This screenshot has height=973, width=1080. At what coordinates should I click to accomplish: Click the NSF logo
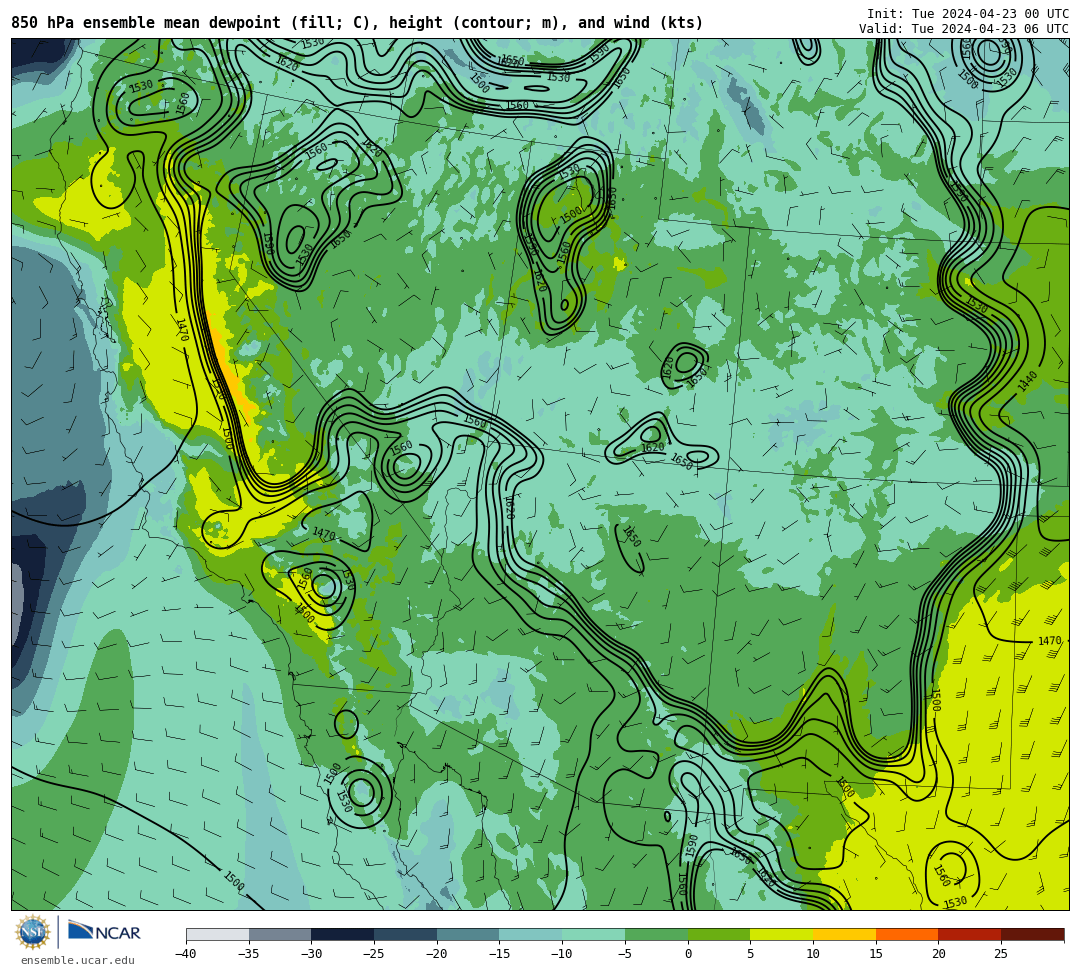pyautogui.click(x=33, y=932)
